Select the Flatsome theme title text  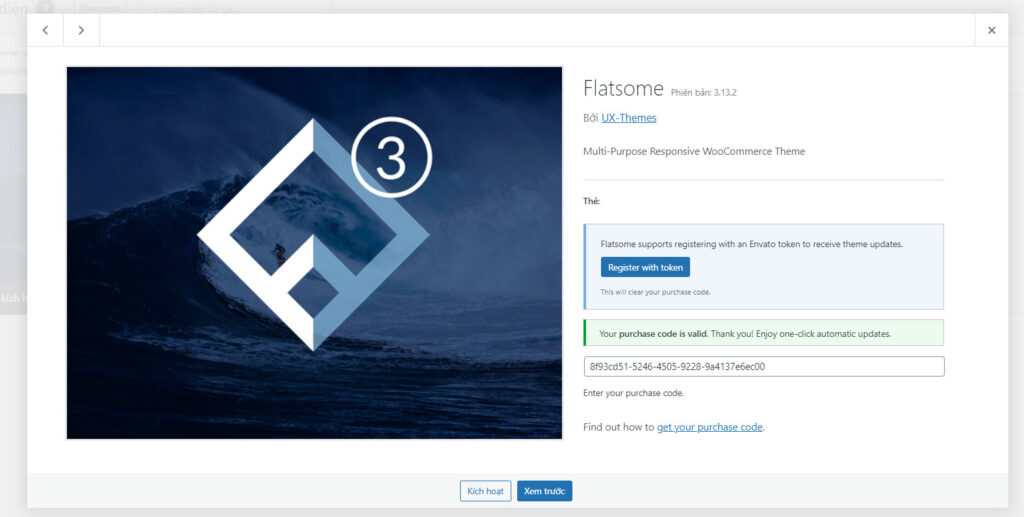coord(623,87)
